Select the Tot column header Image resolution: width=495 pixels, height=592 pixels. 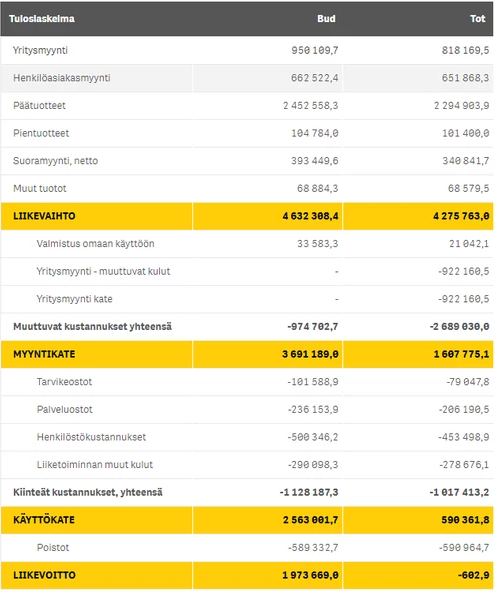pyautogui.click(x=477, y=18)
